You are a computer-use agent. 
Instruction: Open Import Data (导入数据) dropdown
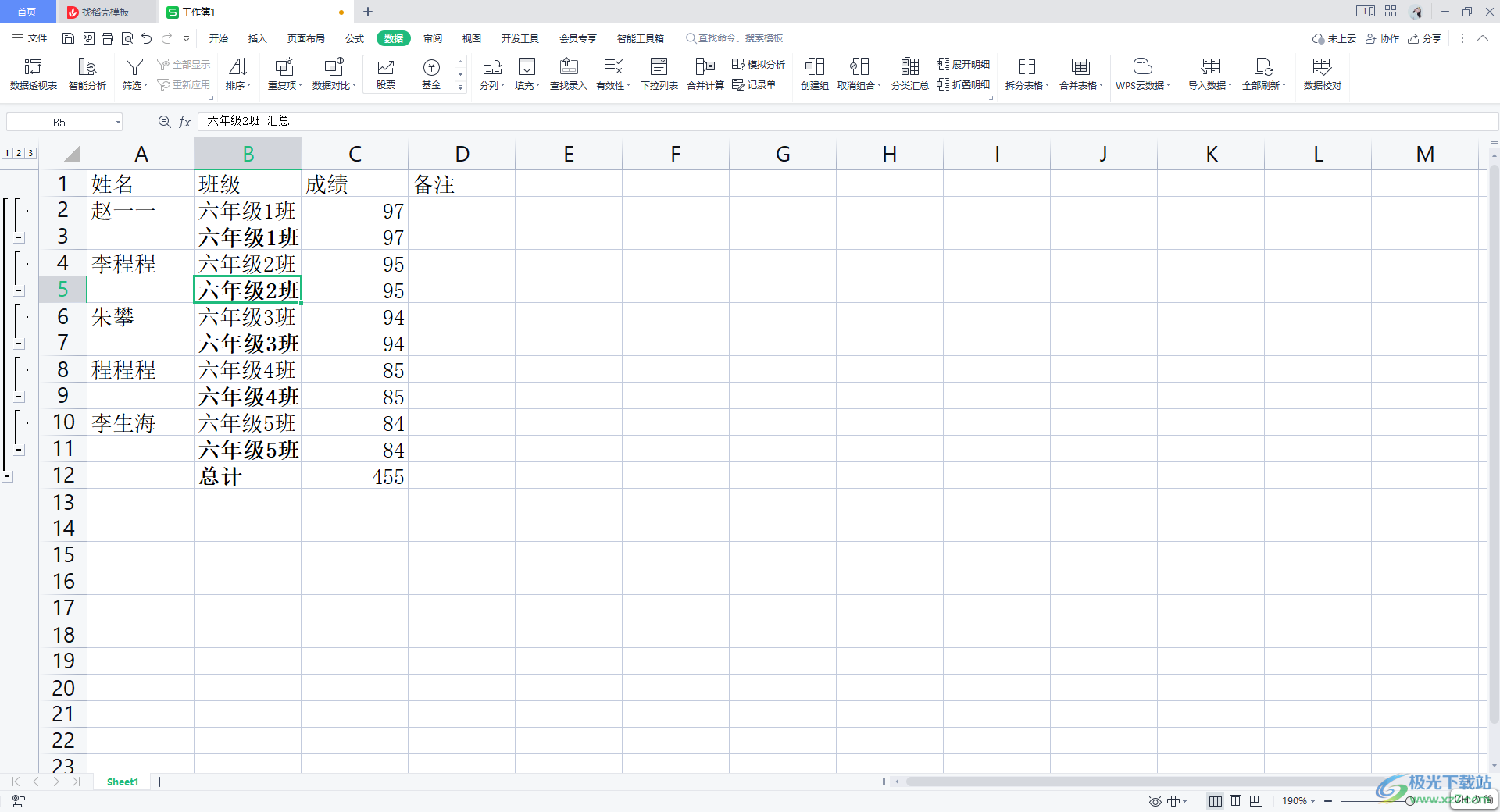[1210, 74]
